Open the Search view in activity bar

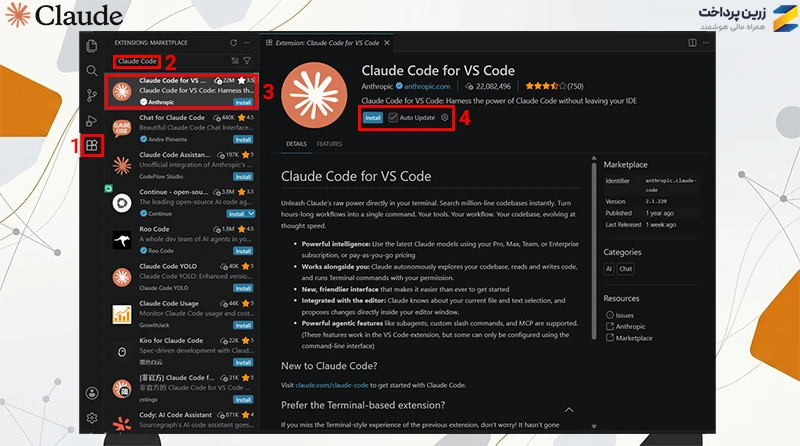pos(92,70)
